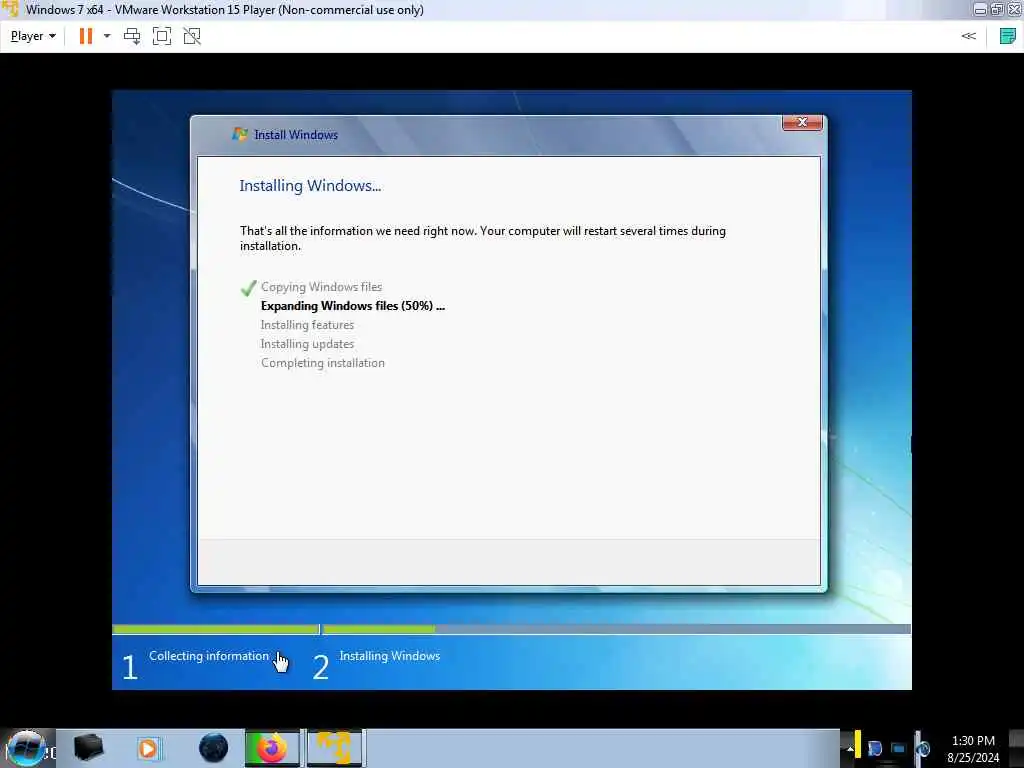Click the double-chevron collapse toolbar icon
The image size is (1024, 768).
click(x=968, y=36)
